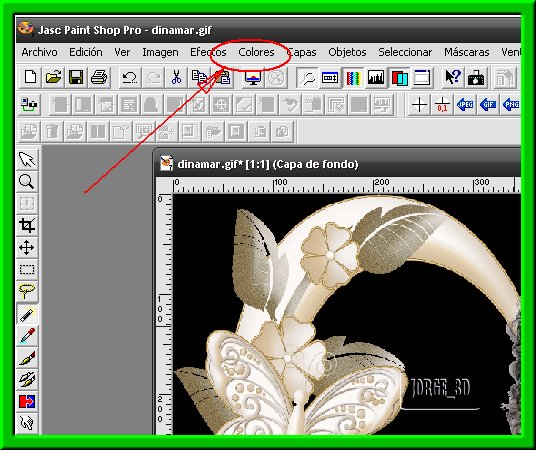Toggle the color palette toolbar button
Image resolution: width=536 pixels, height=450 pixels.
click(x=353, y=77)
